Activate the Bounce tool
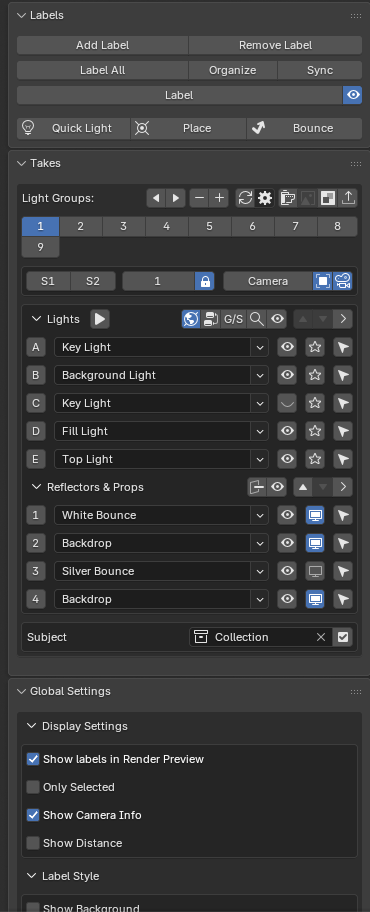 304,129
